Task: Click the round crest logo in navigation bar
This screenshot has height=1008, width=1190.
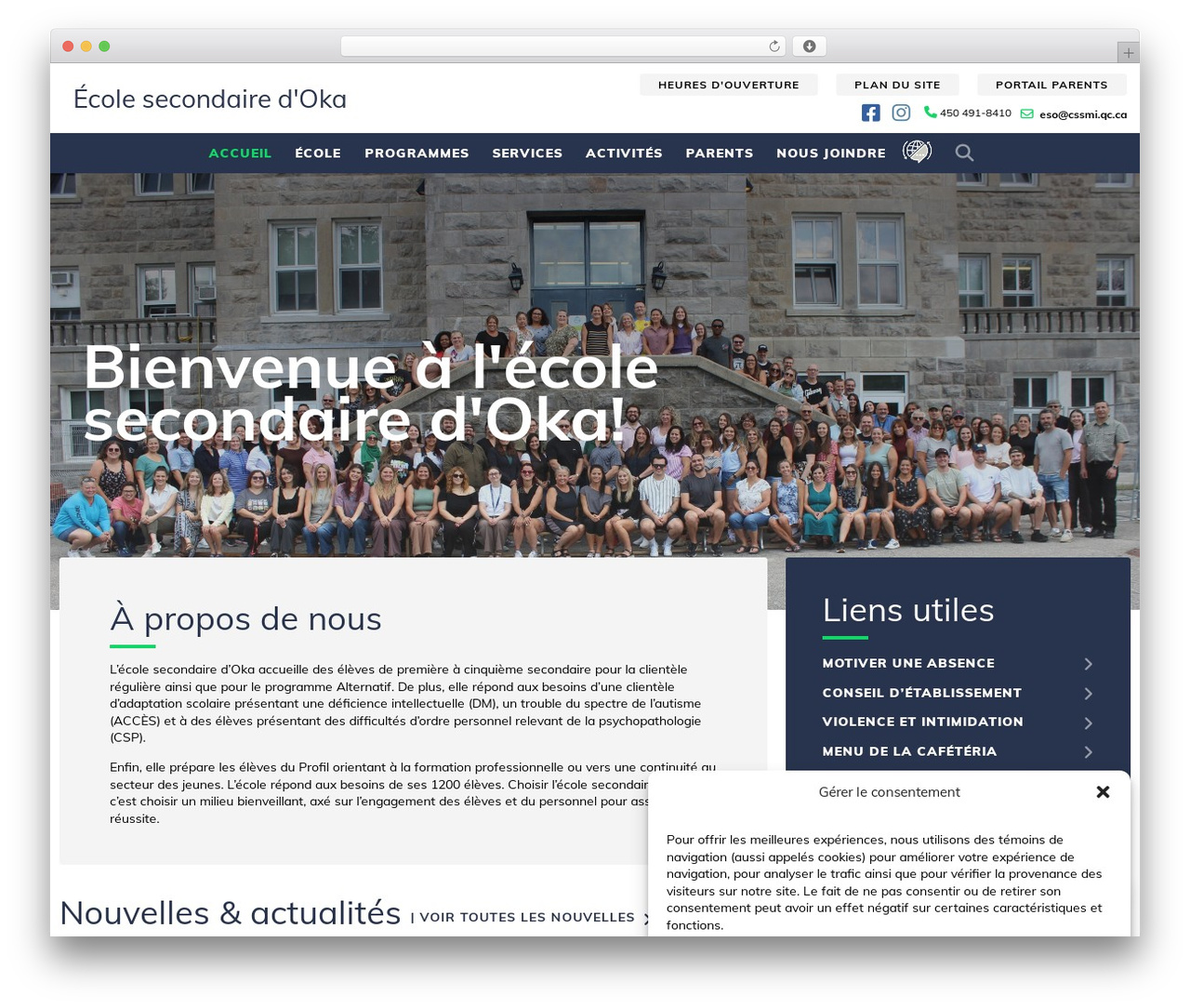Action: tap(917, 152)
